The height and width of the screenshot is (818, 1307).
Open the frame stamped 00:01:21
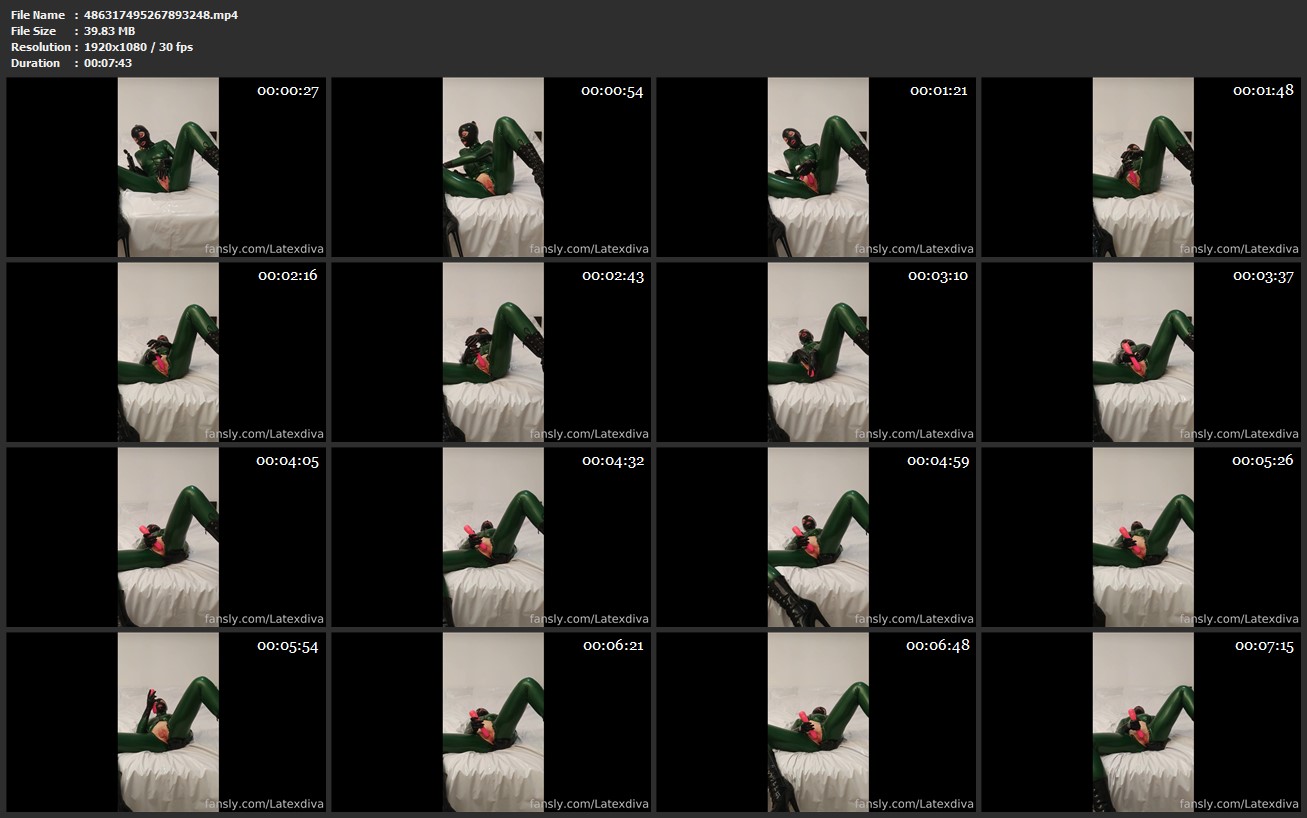(x=816, y=167)
